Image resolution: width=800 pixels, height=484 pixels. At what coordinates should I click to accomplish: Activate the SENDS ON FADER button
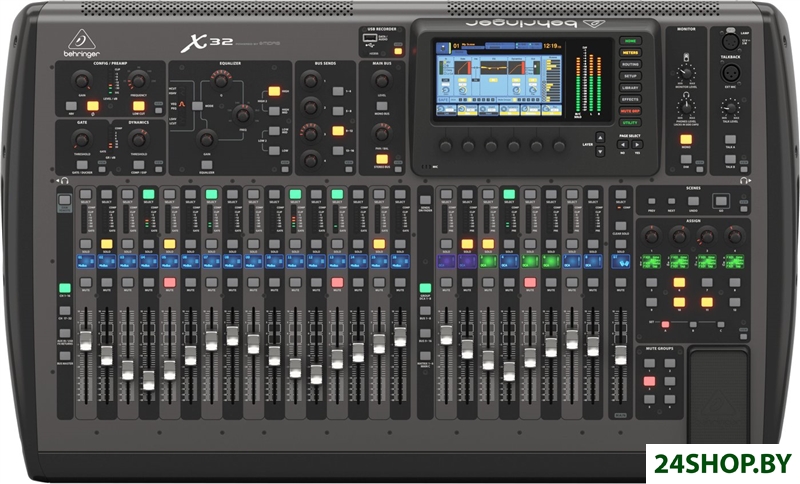tap(425, 200)
